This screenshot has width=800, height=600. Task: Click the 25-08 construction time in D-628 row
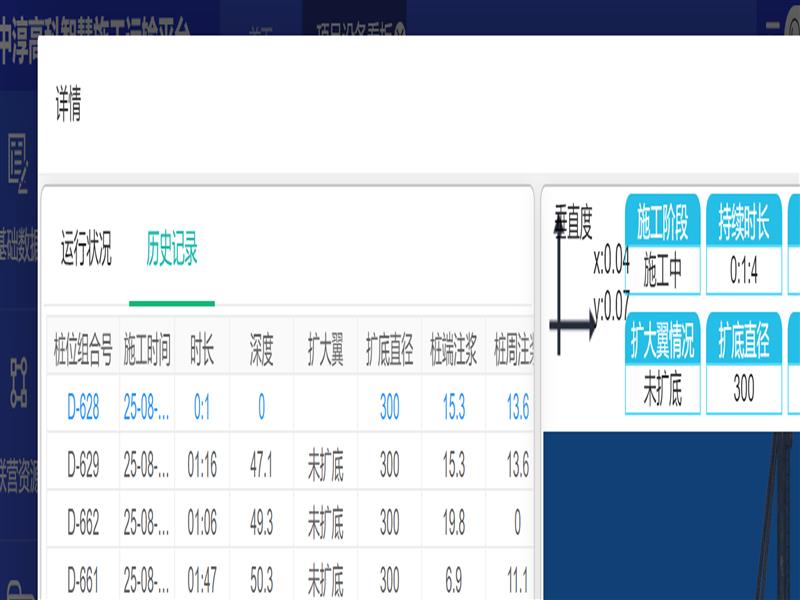146,406
